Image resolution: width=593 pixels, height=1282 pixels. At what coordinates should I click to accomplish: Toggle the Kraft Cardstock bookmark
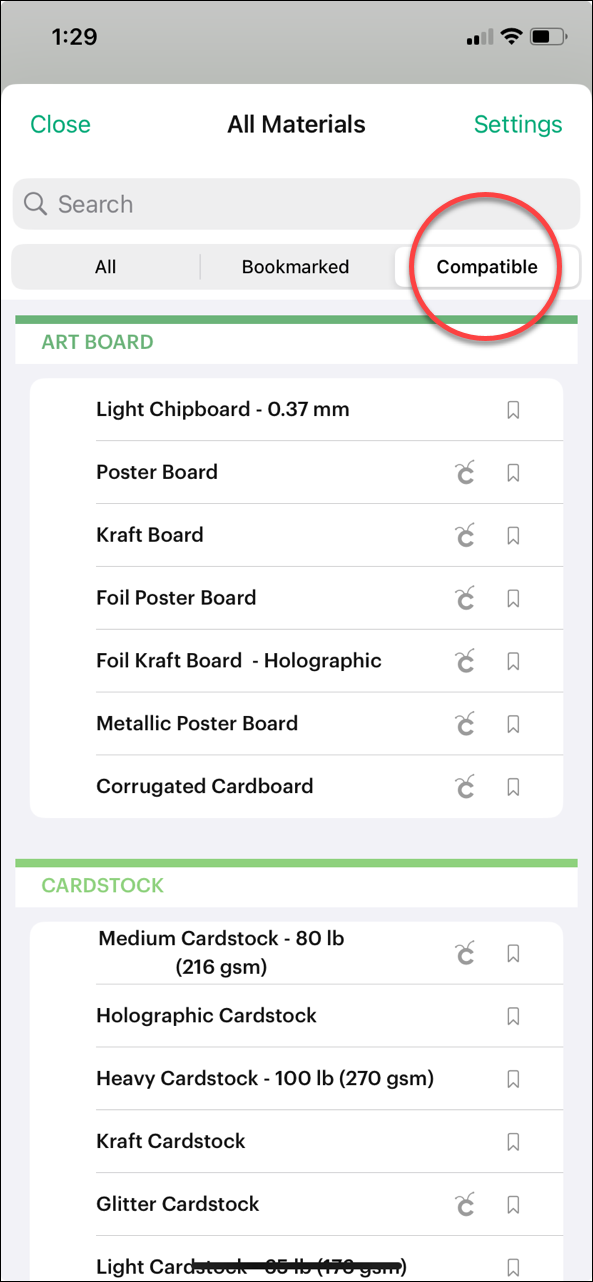tap(513, 1142)
